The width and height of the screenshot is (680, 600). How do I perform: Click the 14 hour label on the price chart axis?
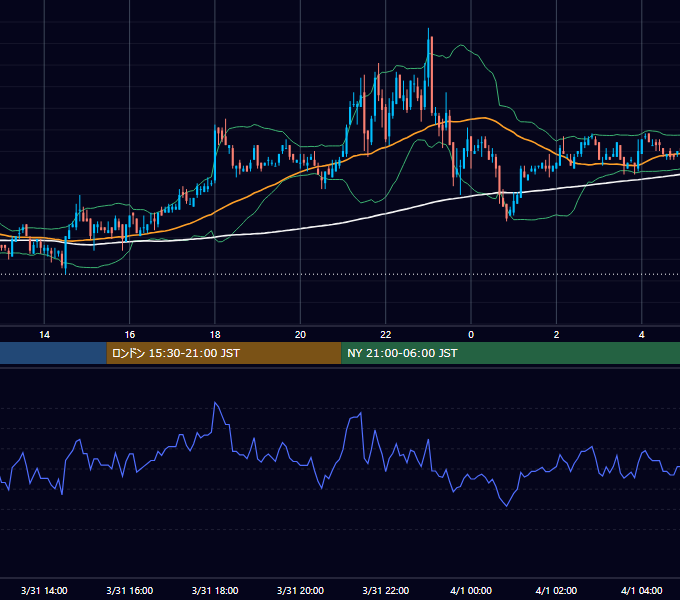pos(44,335)
